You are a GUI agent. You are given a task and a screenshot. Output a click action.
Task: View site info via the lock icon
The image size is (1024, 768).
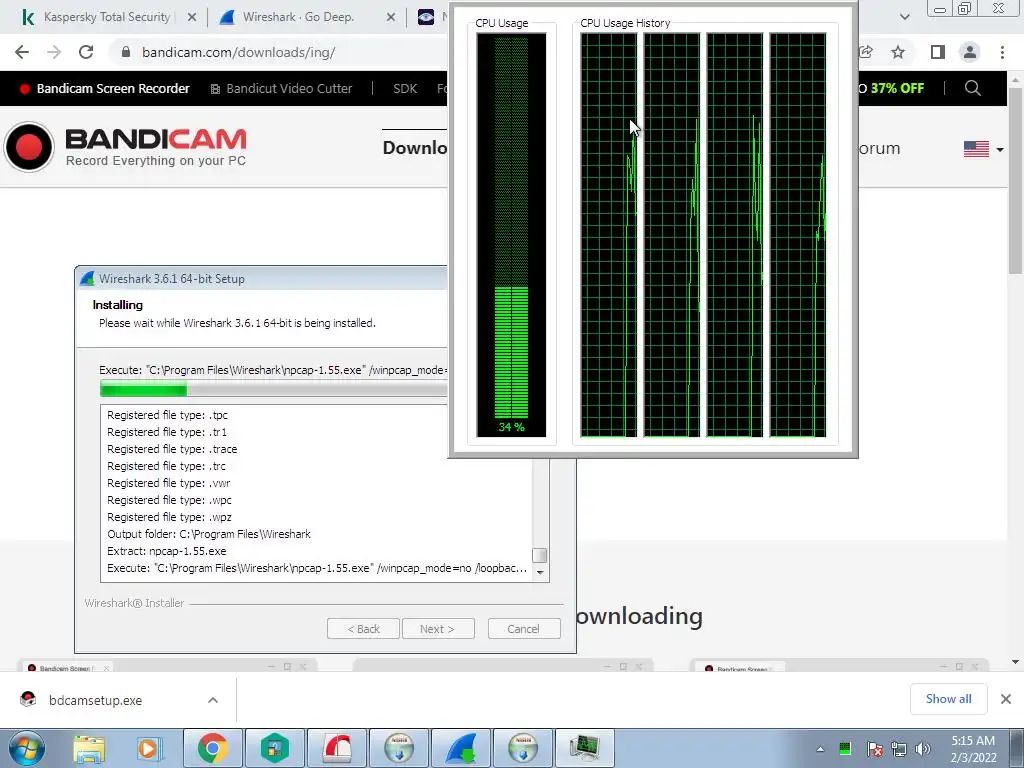pyautogui.click(x=126, y=52)
